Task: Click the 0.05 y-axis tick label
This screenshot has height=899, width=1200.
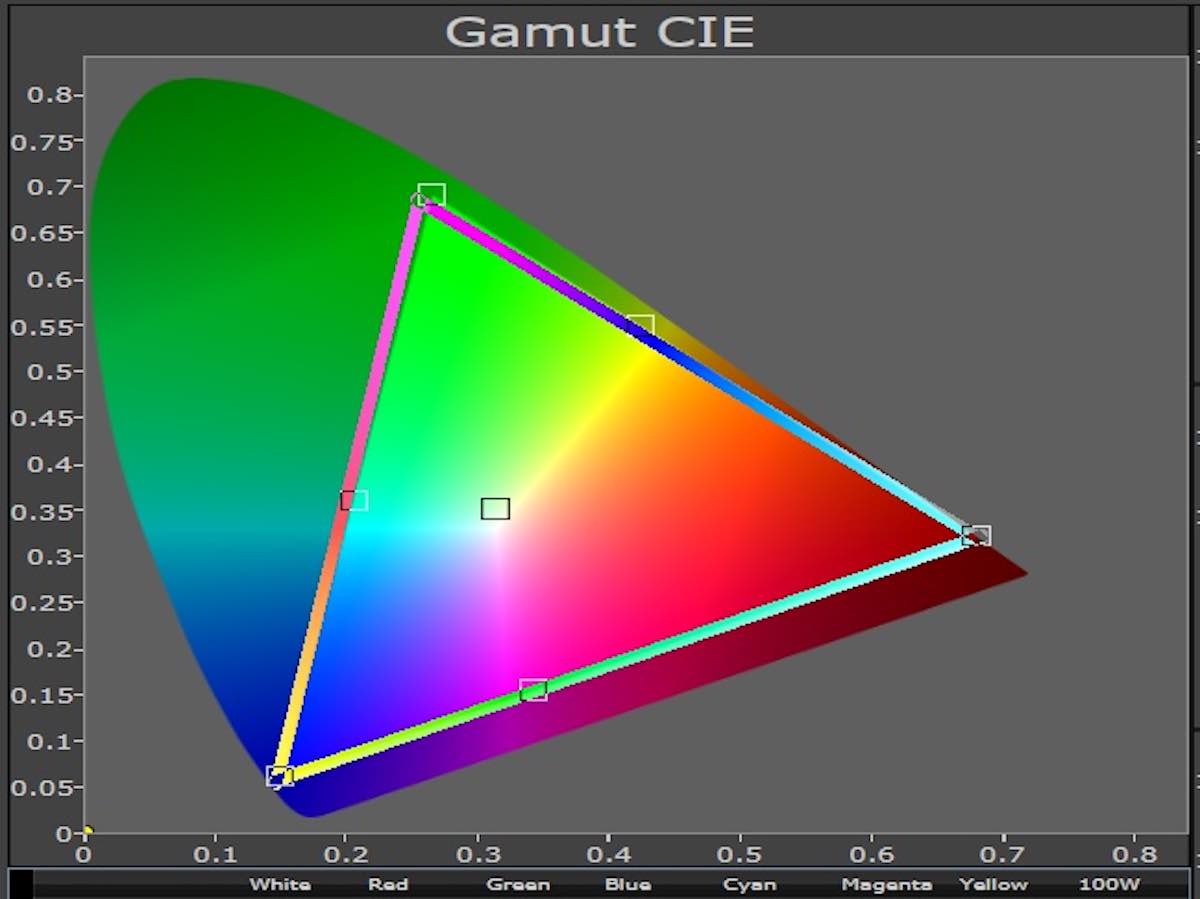Action: (x=40, y=788)
